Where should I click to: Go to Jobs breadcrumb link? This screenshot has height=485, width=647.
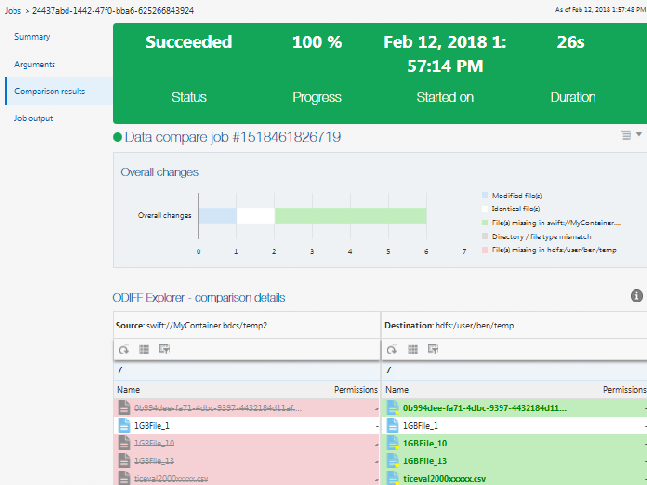(x=13, y=11)
